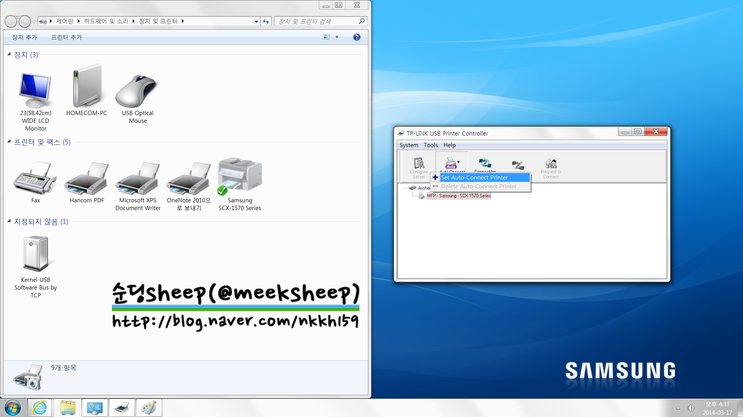Click the control panel monitor taskbar icon
Screen dimensions: 743x417
click(x=95, y=408)
